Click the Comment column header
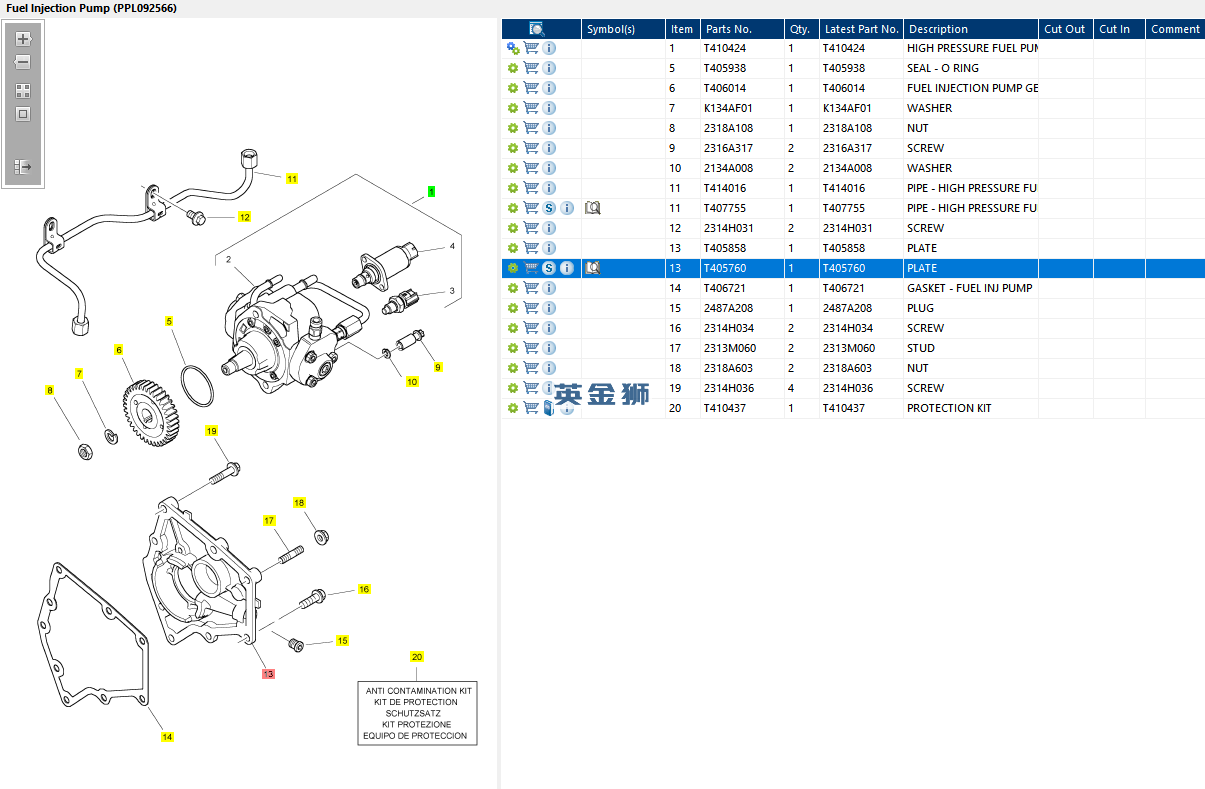1205x789 pixels. [1175, 29]
